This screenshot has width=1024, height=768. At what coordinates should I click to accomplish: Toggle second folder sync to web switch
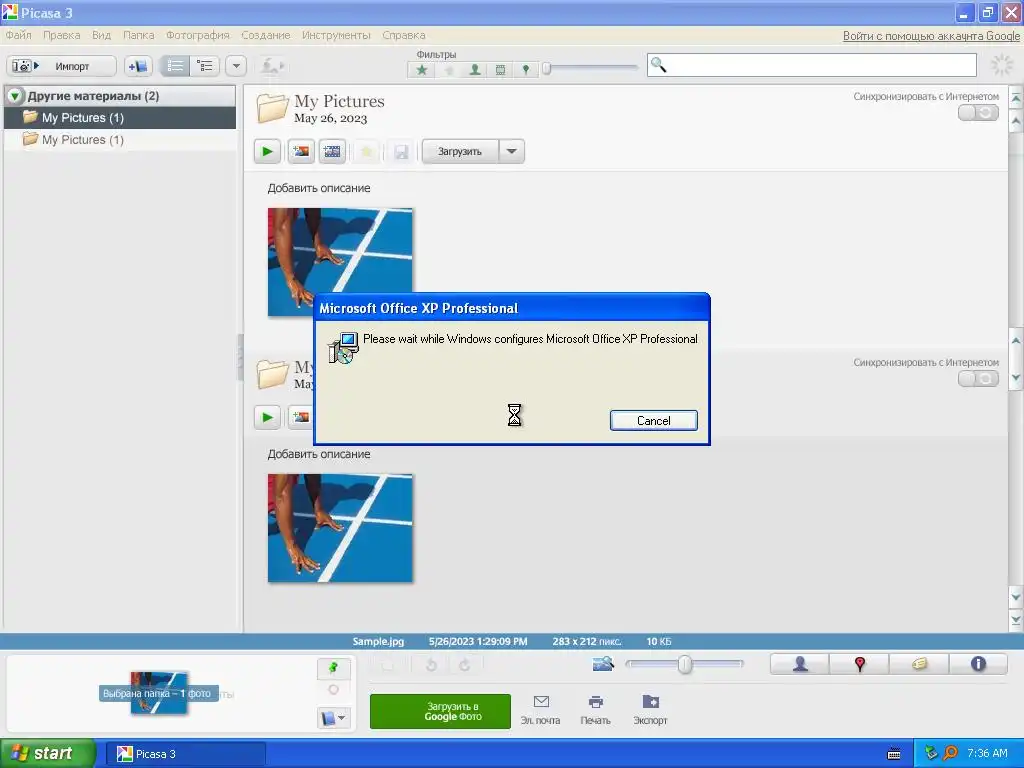(x=978, y=378)
